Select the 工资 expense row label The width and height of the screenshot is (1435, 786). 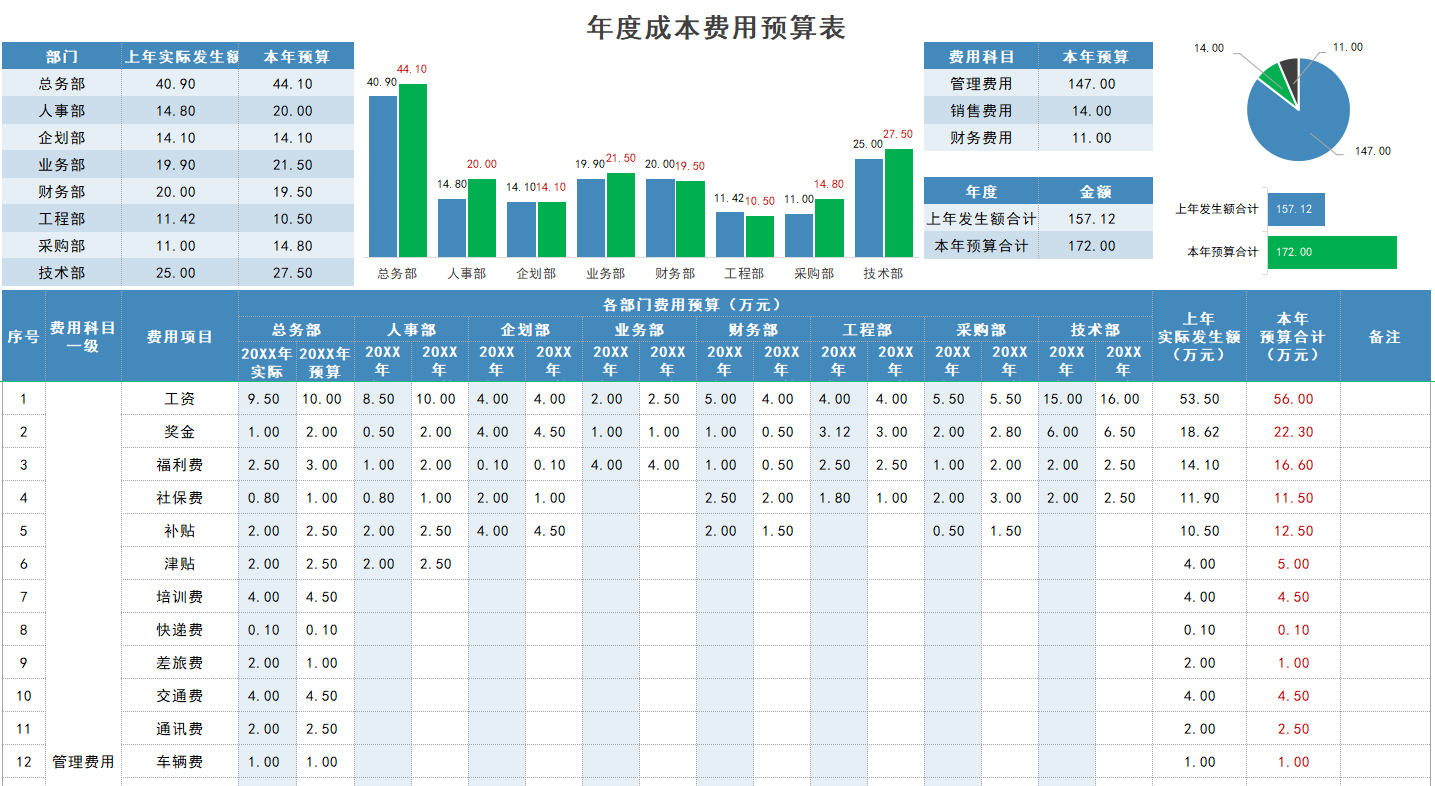(x=180, y=397)
